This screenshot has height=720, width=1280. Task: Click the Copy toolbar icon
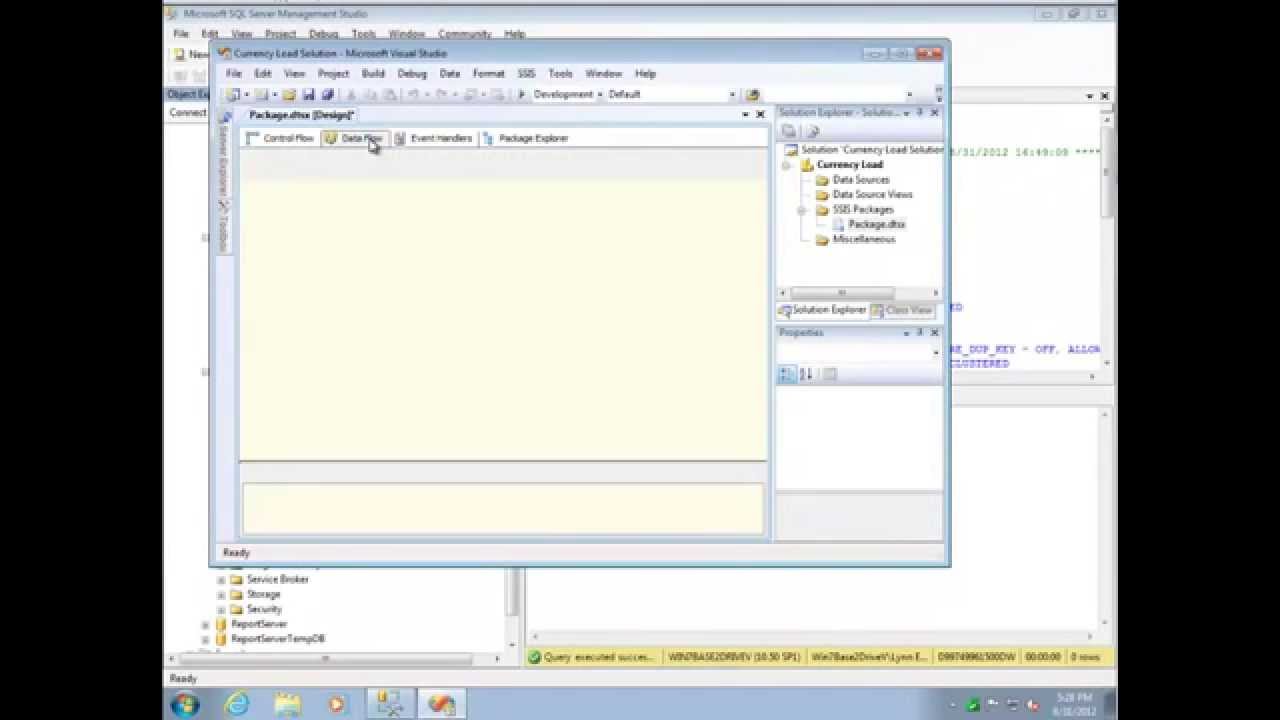pos(370,95)
